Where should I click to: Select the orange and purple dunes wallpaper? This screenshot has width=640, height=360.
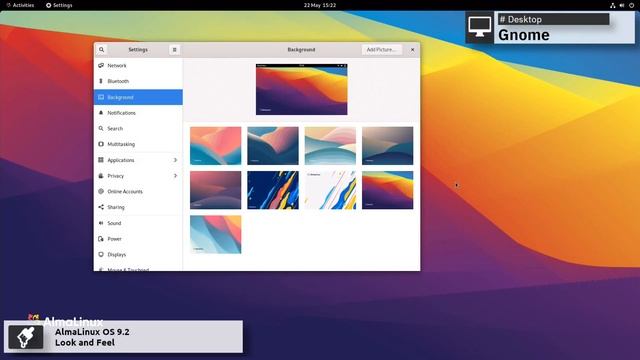[387, 190]
